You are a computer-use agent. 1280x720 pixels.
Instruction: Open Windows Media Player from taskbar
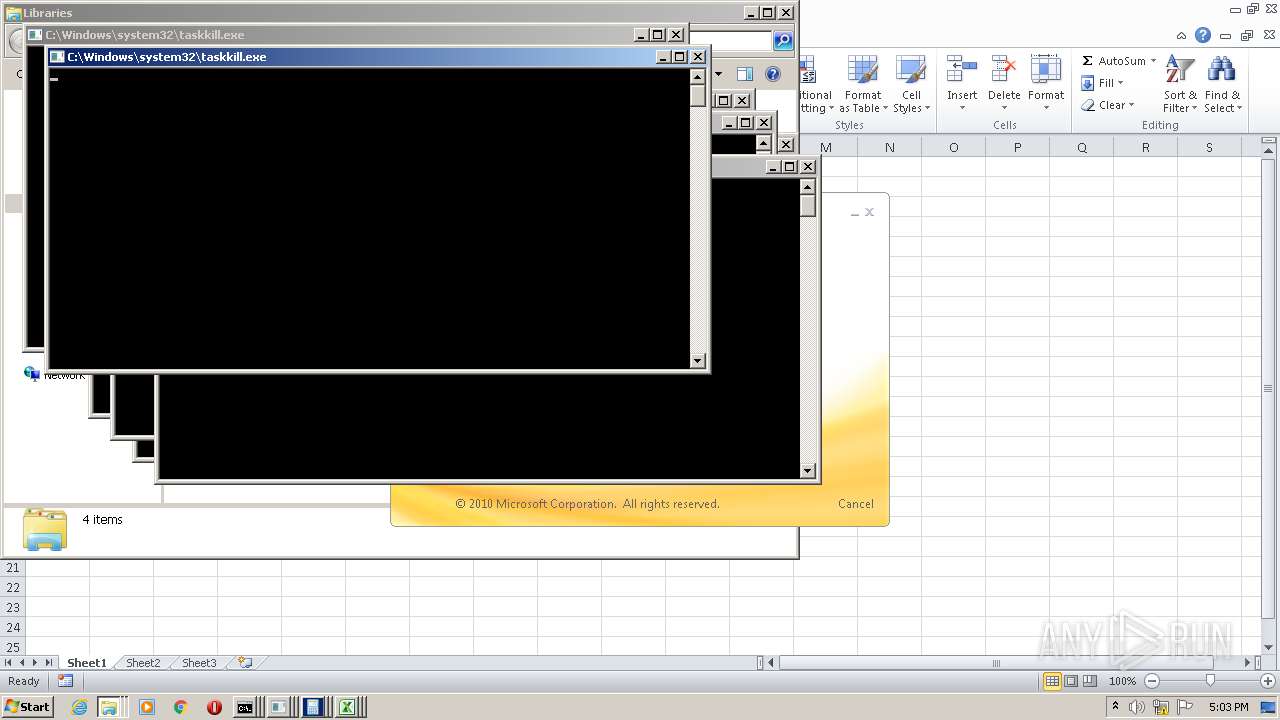147,707
